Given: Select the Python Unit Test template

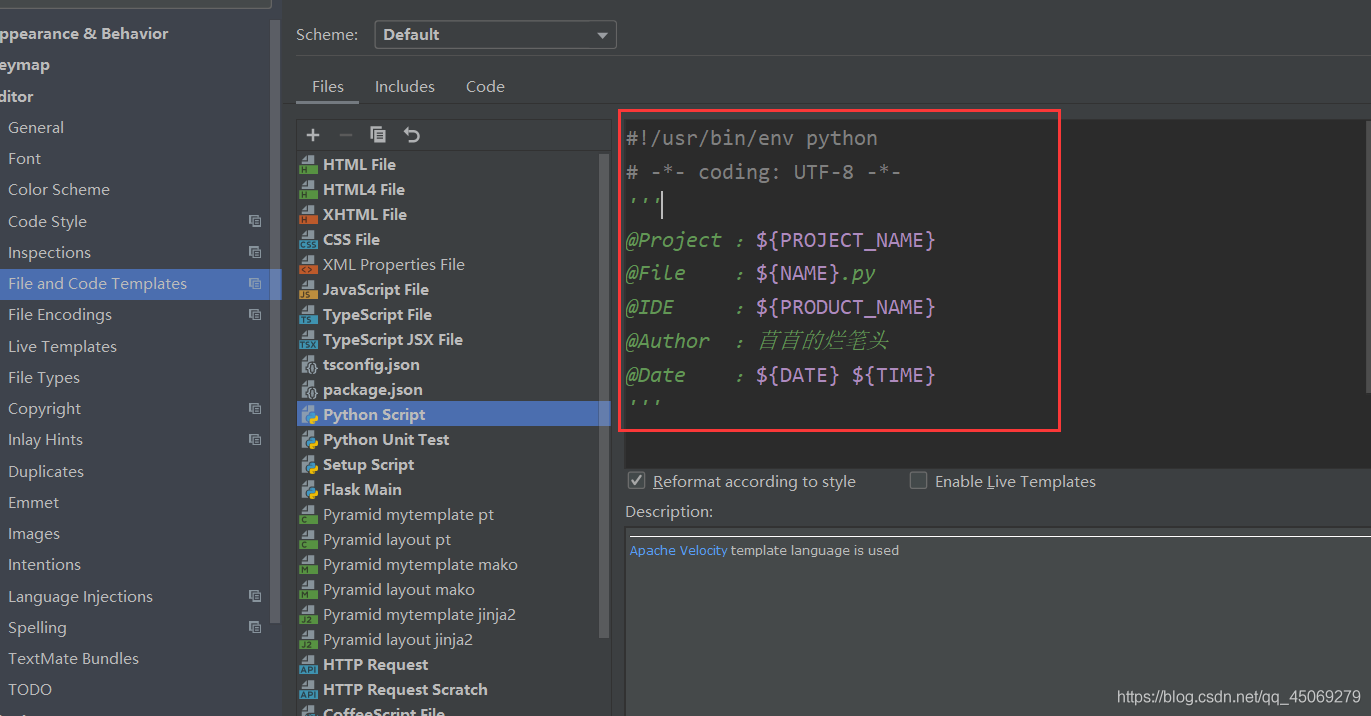Looking at the screenshot, I should tap(385, 440).
